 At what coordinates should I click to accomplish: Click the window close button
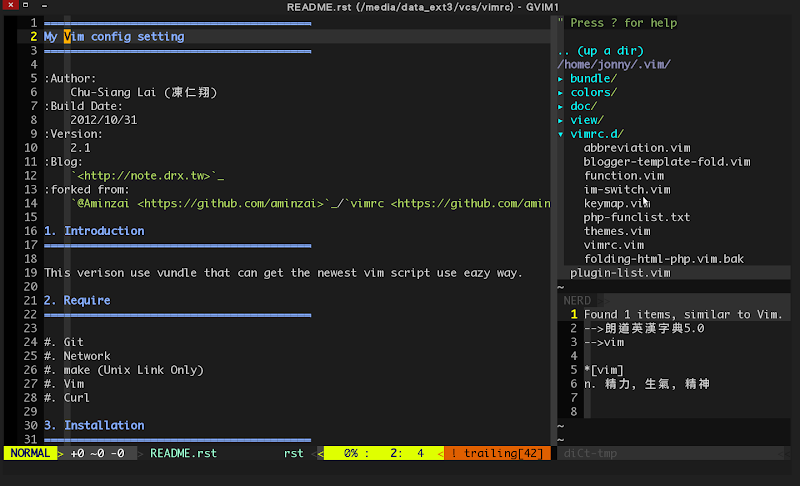(x=10, y=5)
